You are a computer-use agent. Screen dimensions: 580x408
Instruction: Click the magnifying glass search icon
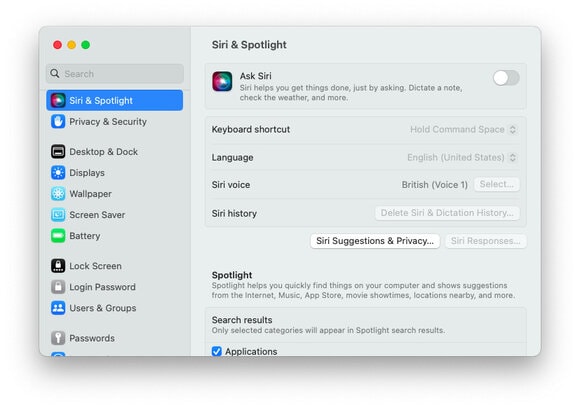click(55, 73)
